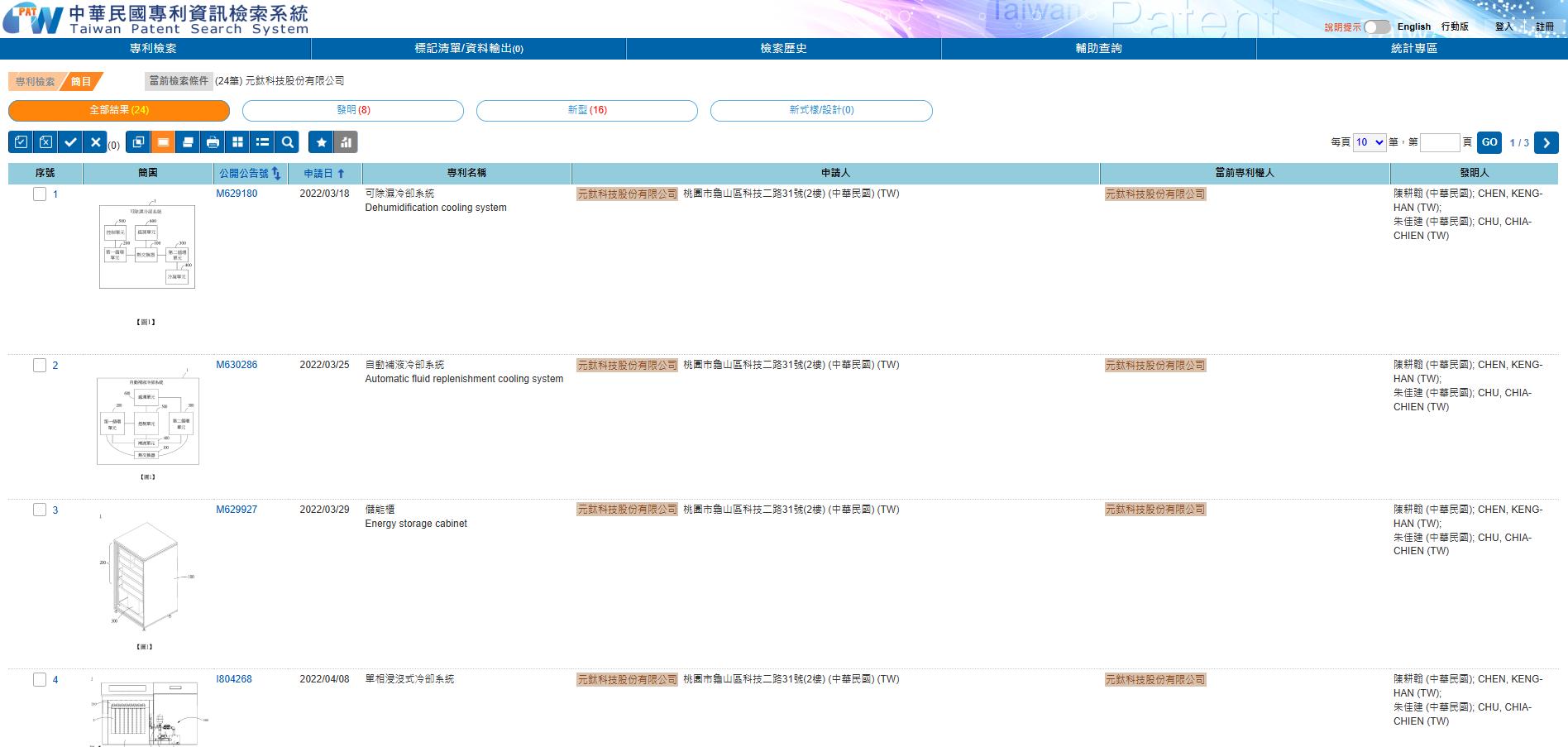1568x747 pixels.
Task: Switch language to English
Action: click(1414, 26)
